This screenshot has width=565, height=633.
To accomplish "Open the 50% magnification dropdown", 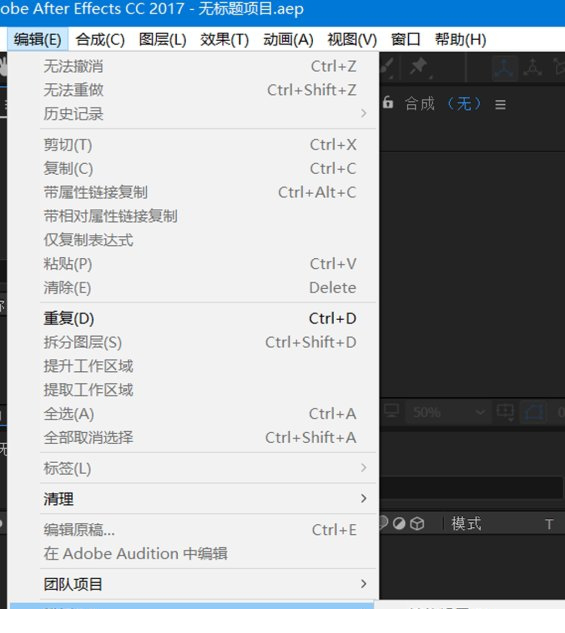I will [448, 412].
